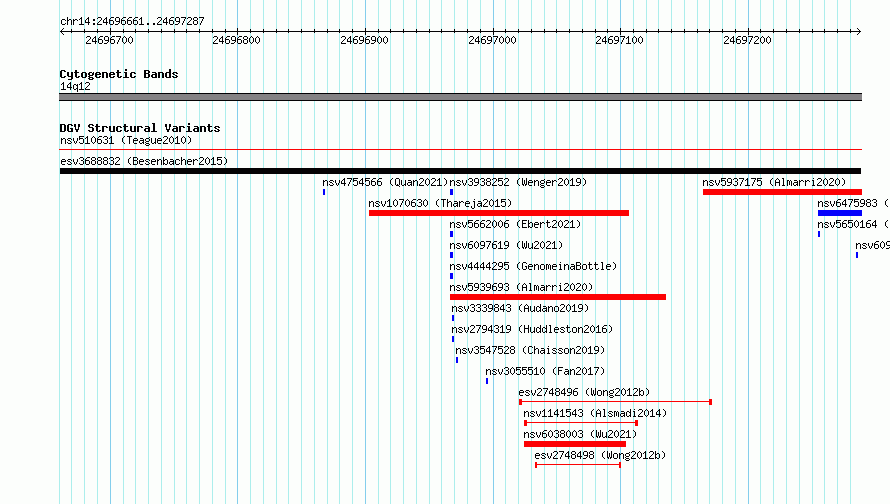Open variant nsv3055510 (Fan2017) label
This screenshot has width=890, height=504.
[x=545, y=371]
